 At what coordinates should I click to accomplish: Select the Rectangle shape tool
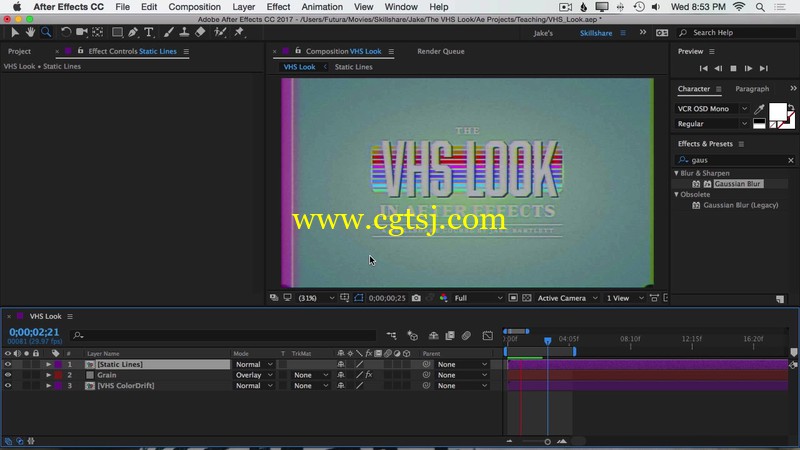(x=117, y=32)
